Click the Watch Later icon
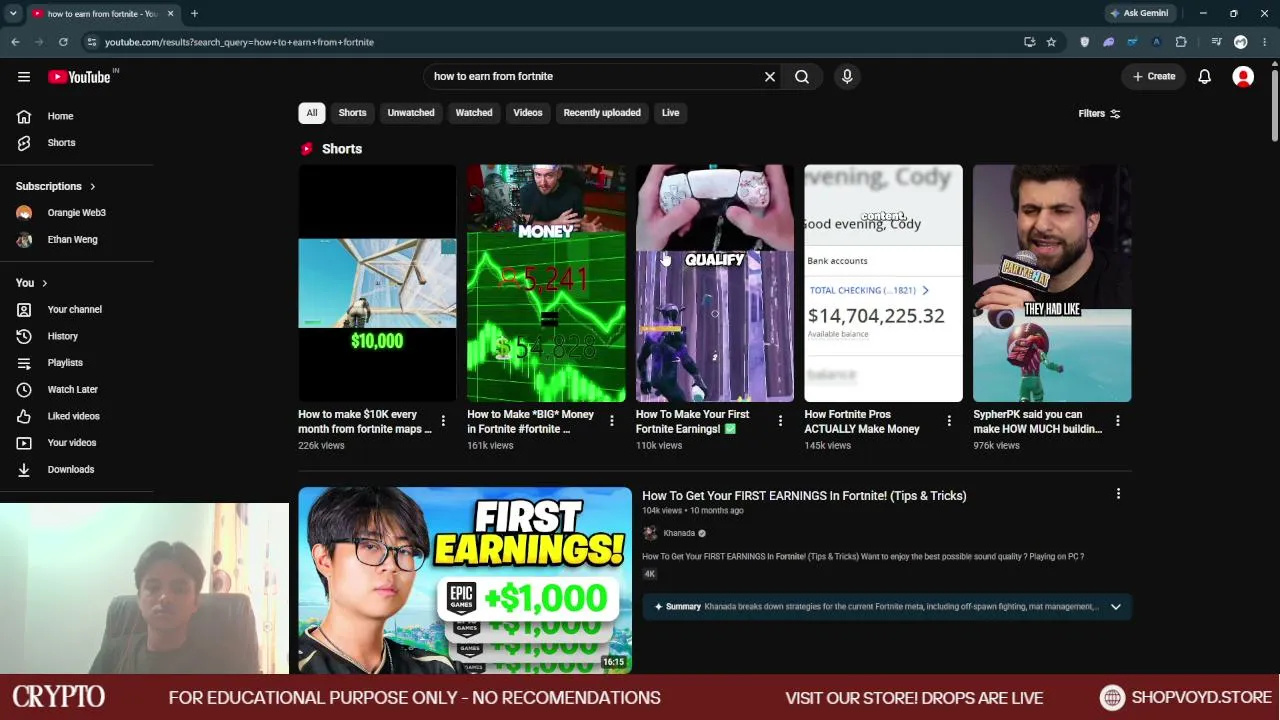Viewport: 1280px width, 720px height. 24,389
